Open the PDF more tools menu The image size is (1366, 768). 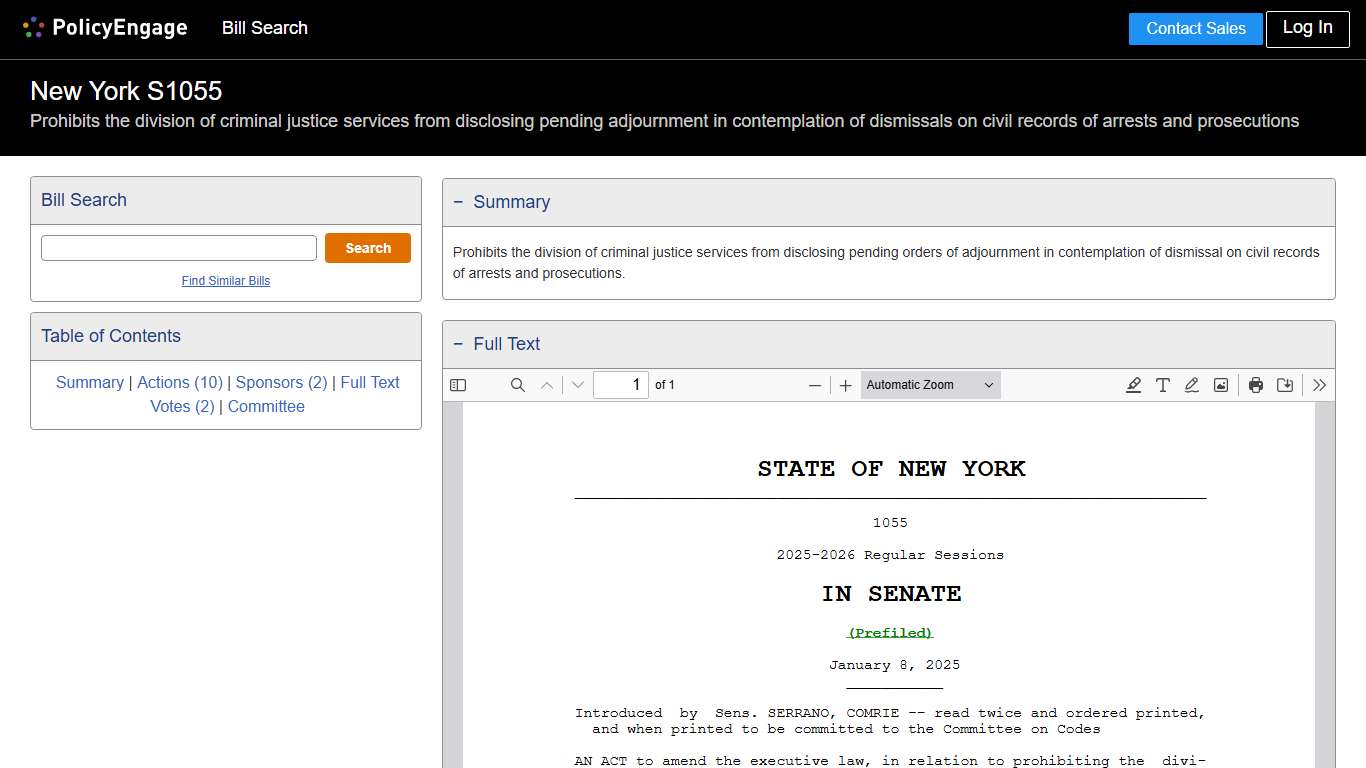pos(1319,385)
